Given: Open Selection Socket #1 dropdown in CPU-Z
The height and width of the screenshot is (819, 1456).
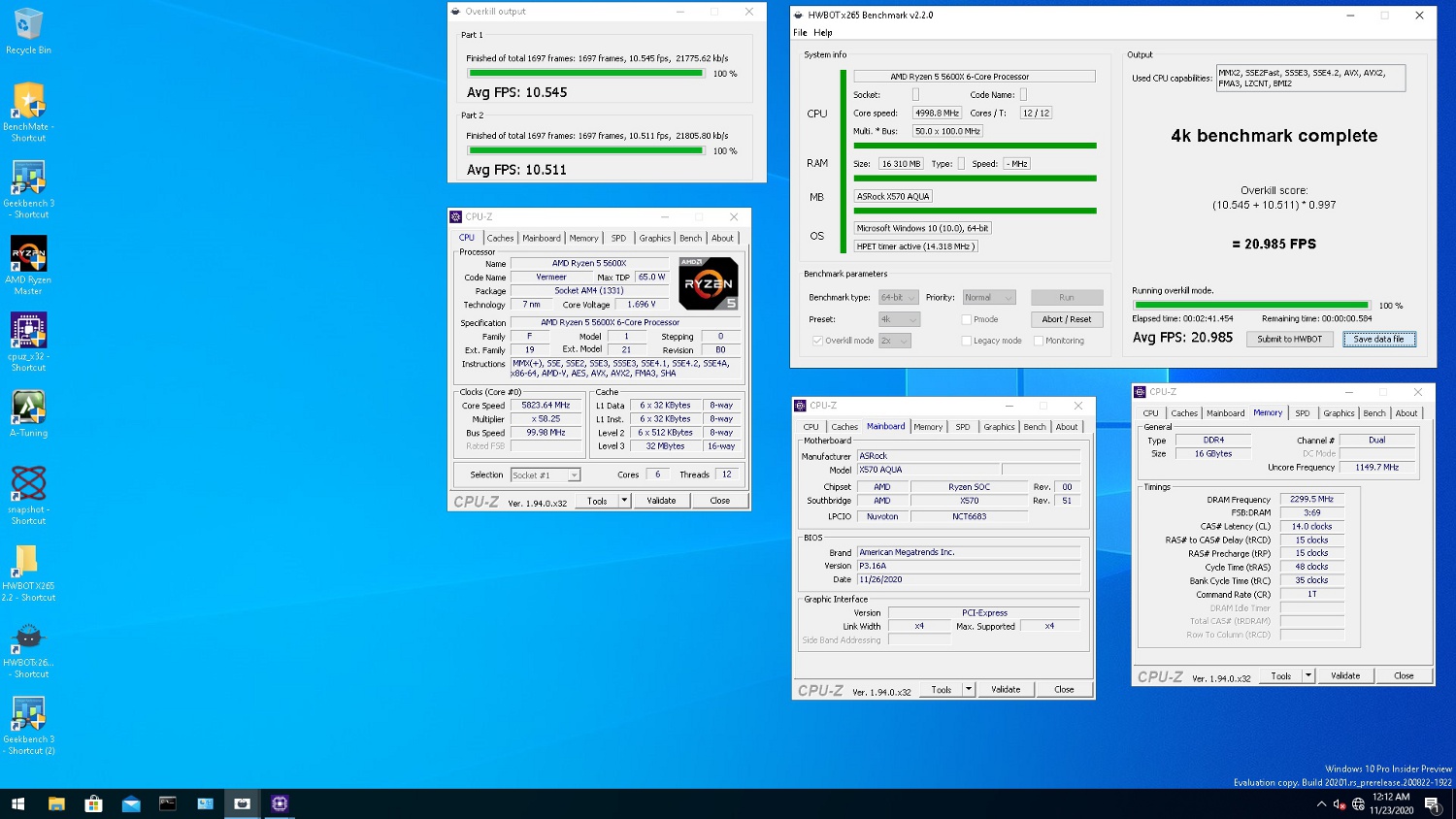Looking at the screenshot, I should 546,475.
